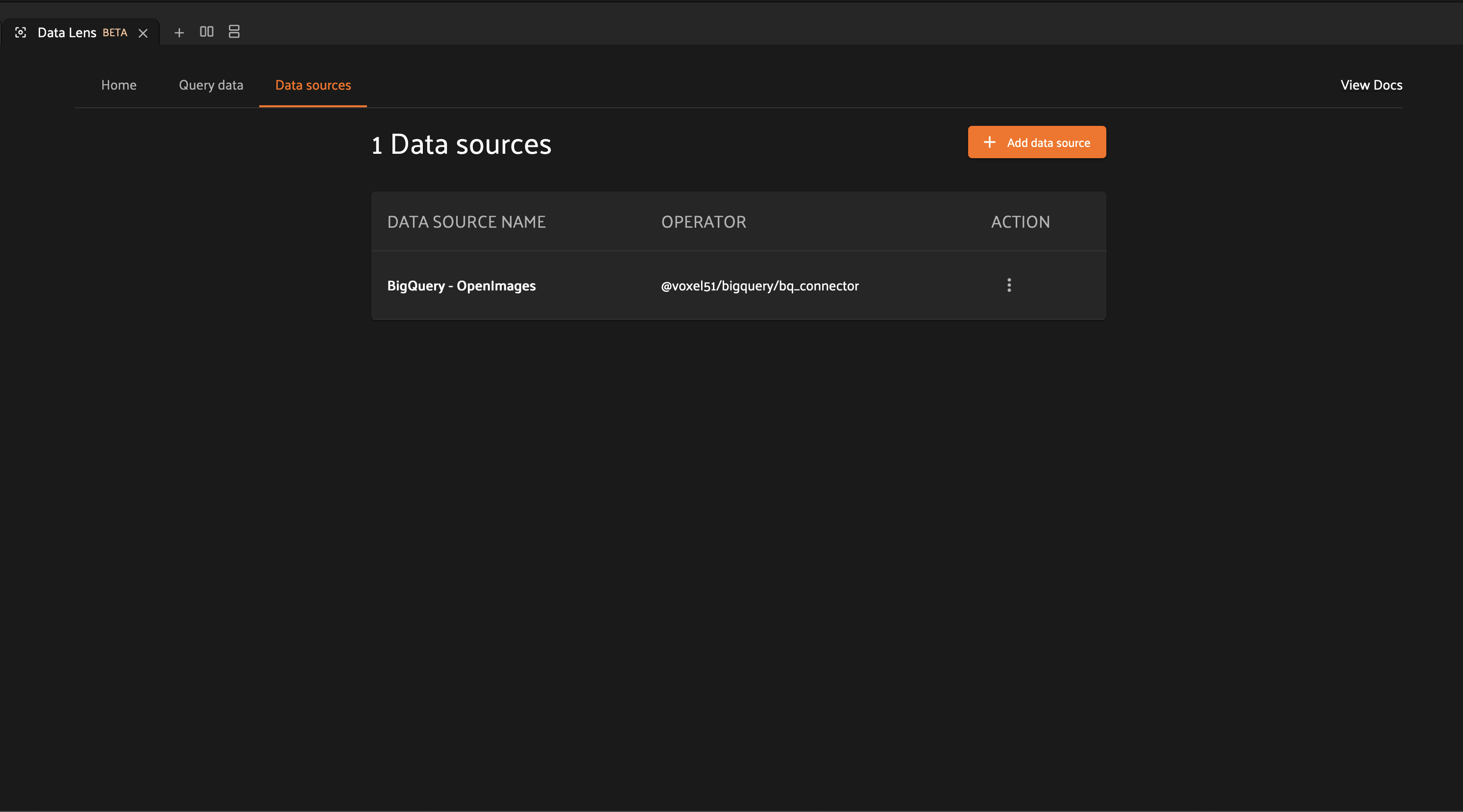Click the Data Lens panel icon
1463x812 pixels.
tap(21, 32)
